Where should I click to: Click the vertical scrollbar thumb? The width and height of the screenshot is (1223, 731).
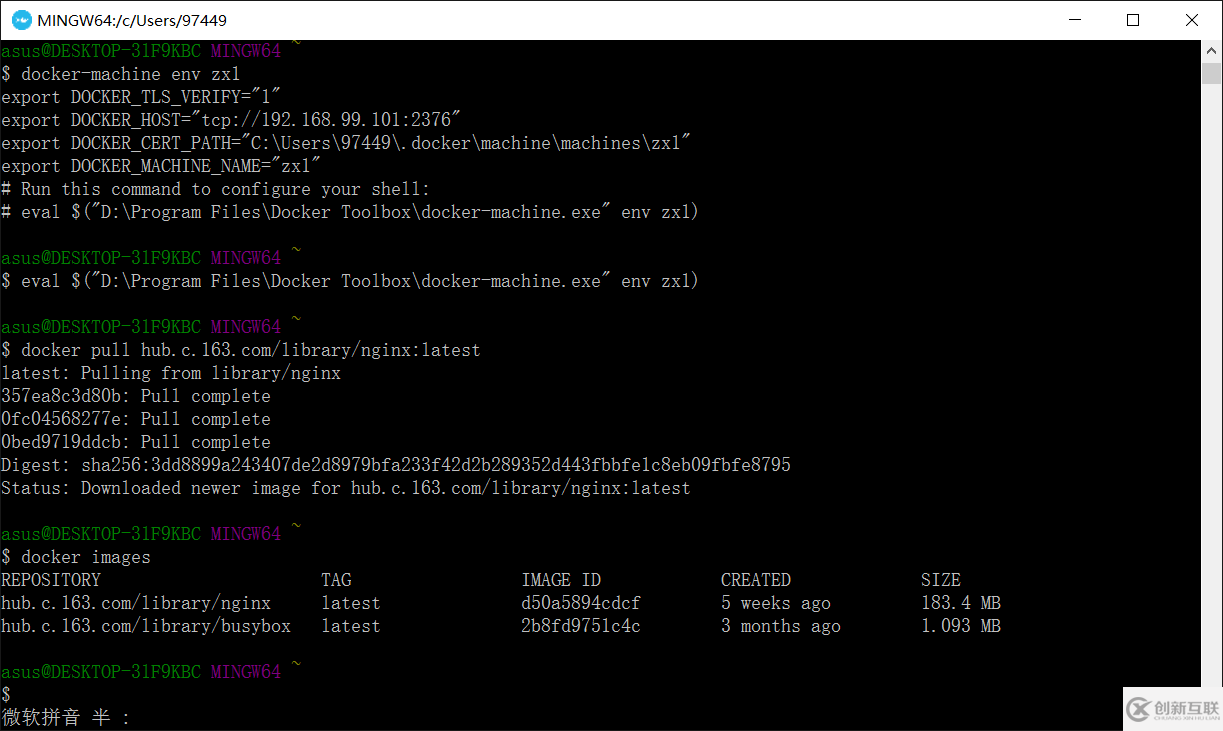coord(1212,73)
